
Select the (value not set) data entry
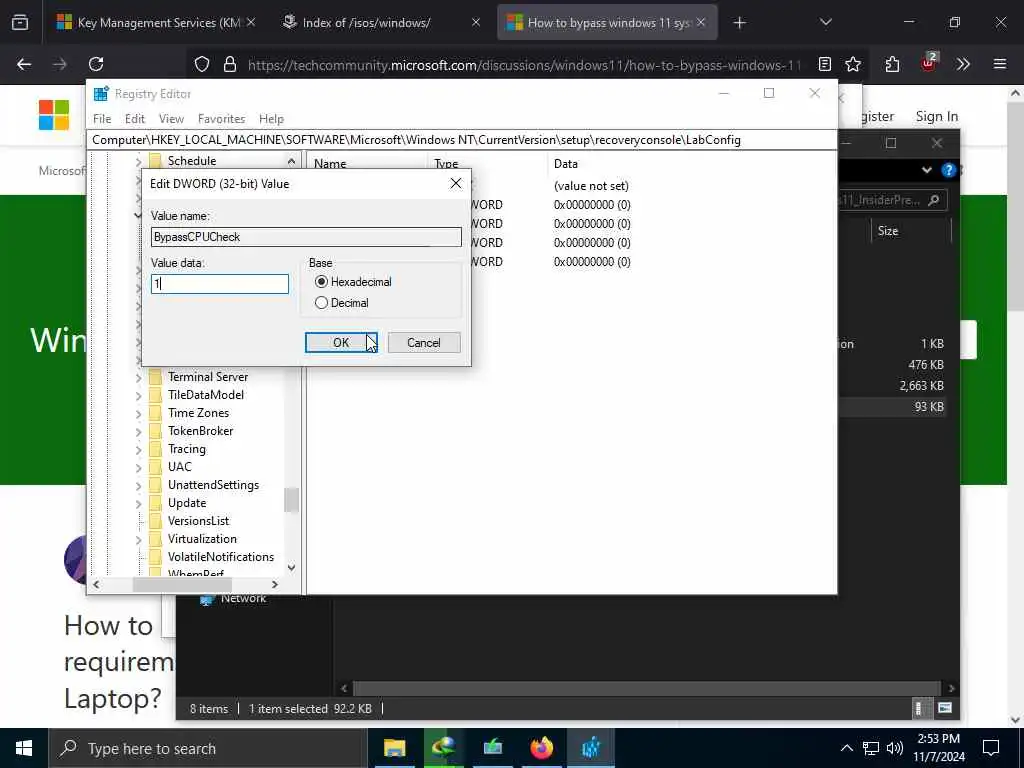591,186
